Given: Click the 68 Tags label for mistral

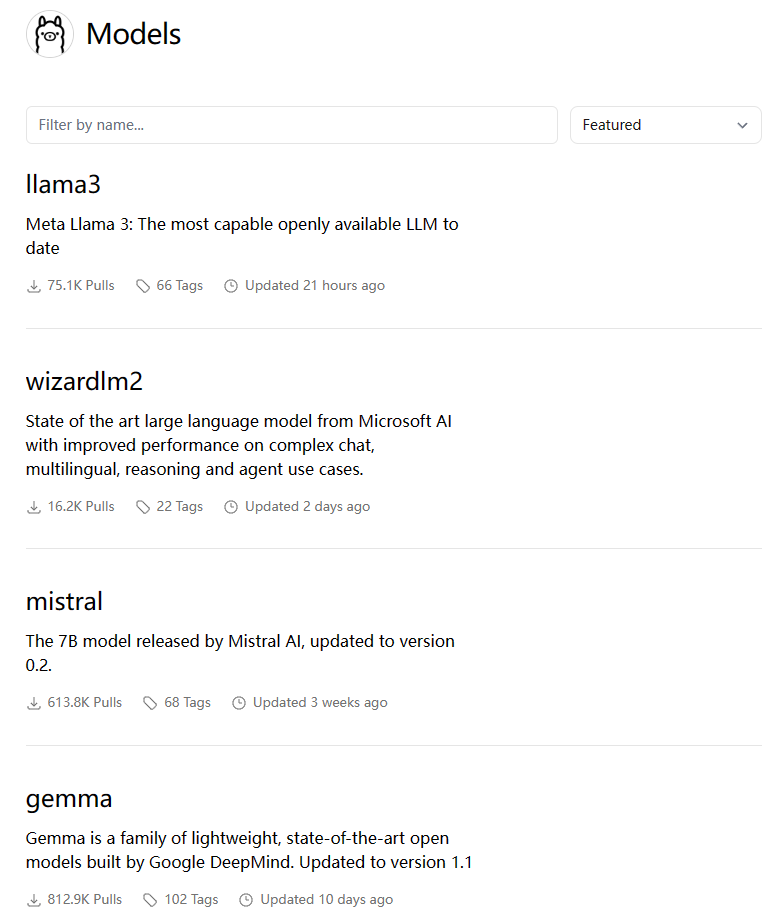Looking at the screenshot, I should pos(187,703).
